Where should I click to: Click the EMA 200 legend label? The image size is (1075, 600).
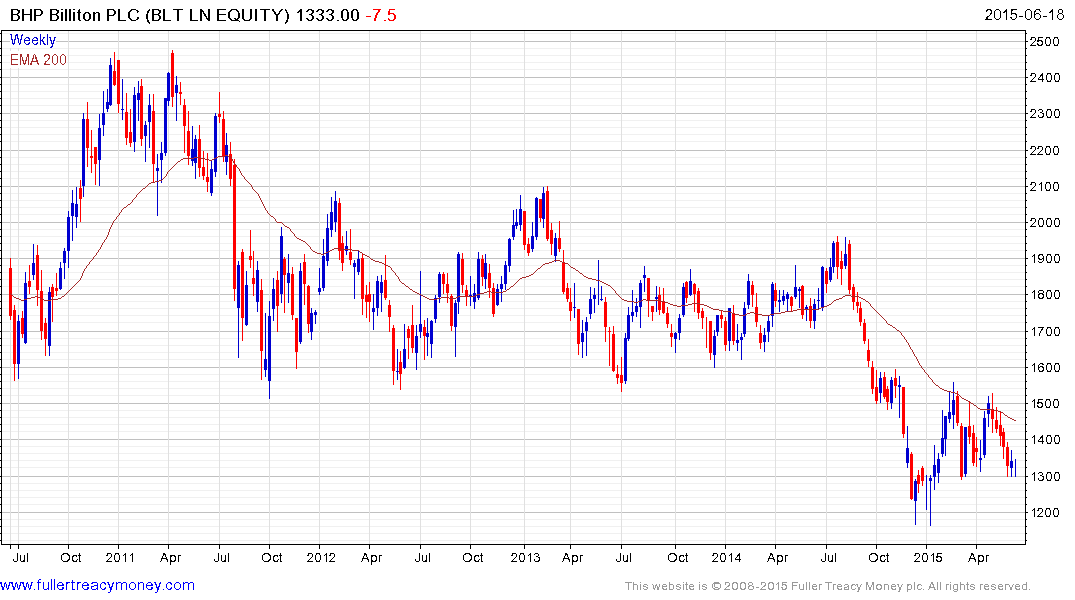pos(38,60)
